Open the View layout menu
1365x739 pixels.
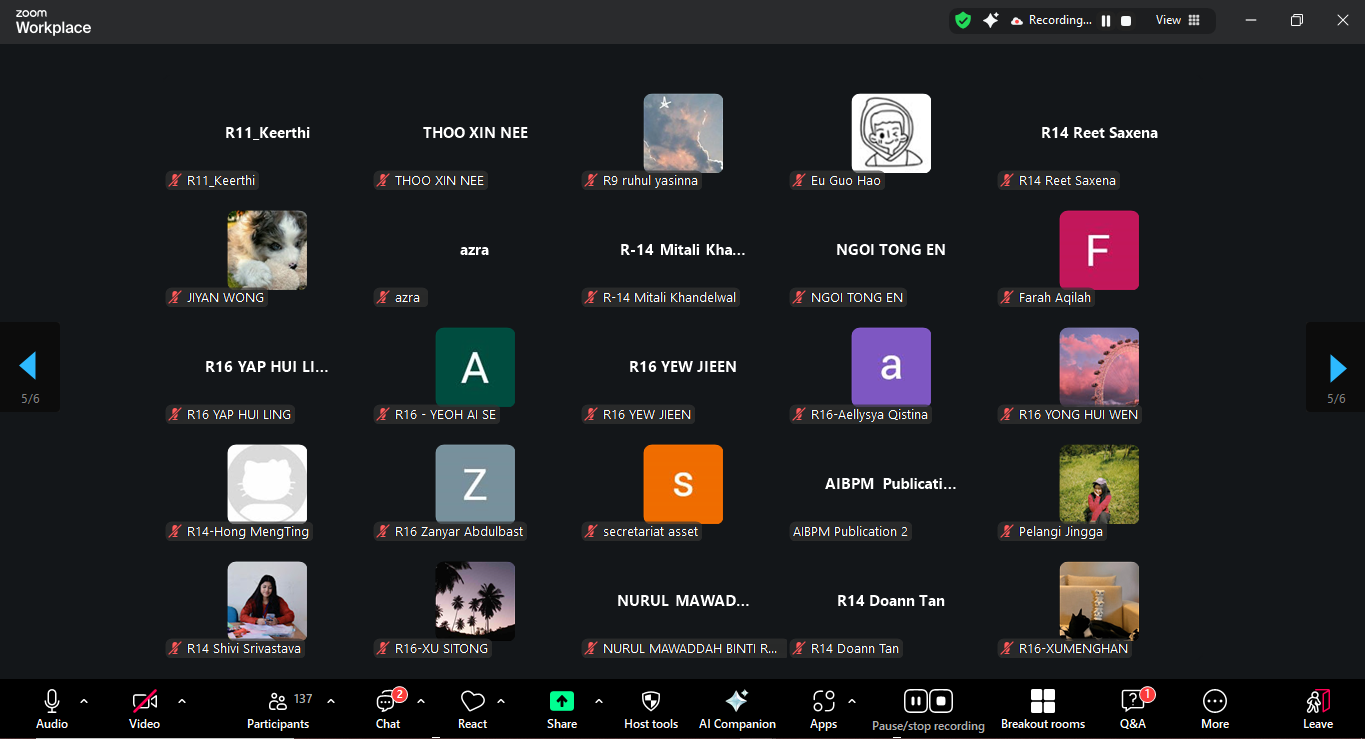pyautogui.click(x=1178, y=20)
